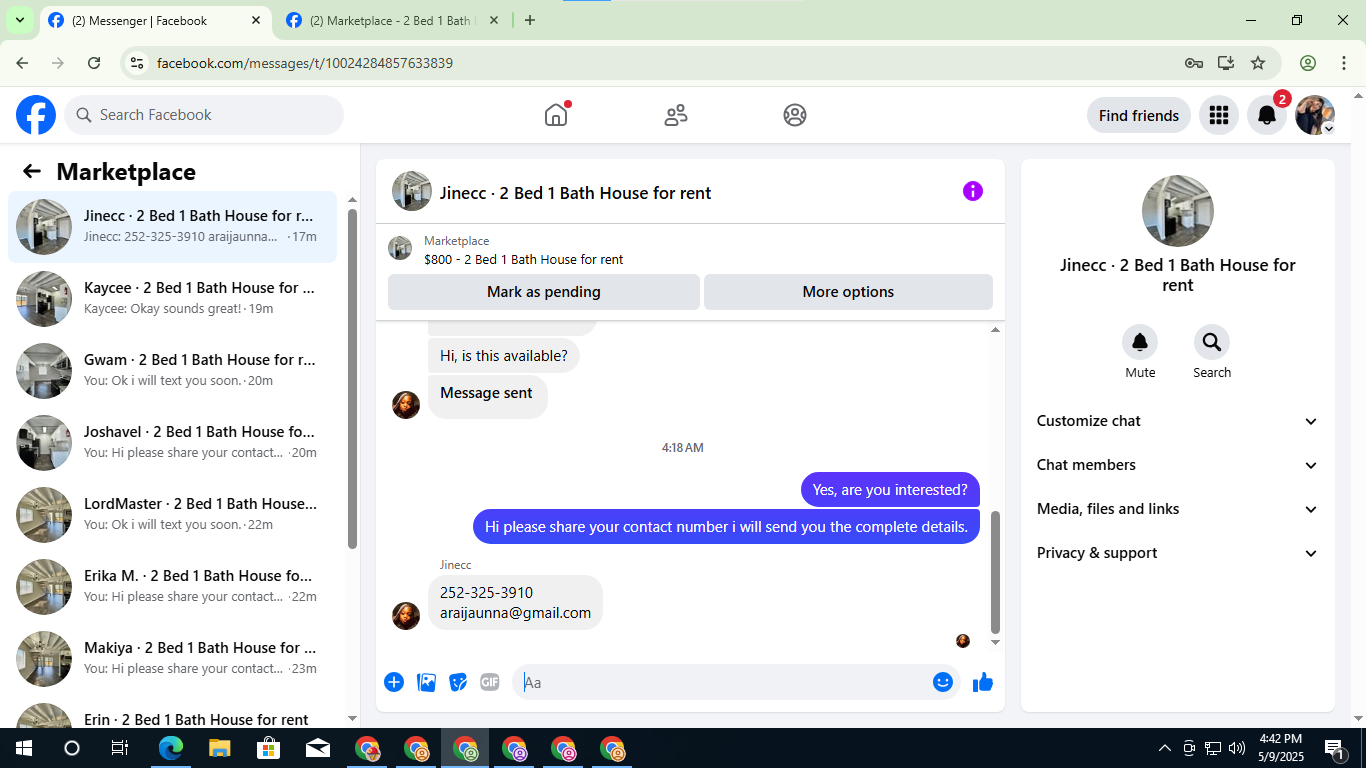Image resolution: width=1366 pixels, height=768 pixels.
Task: Switch to Messenger | Facebook tab
Action: (x=155, y=20)
